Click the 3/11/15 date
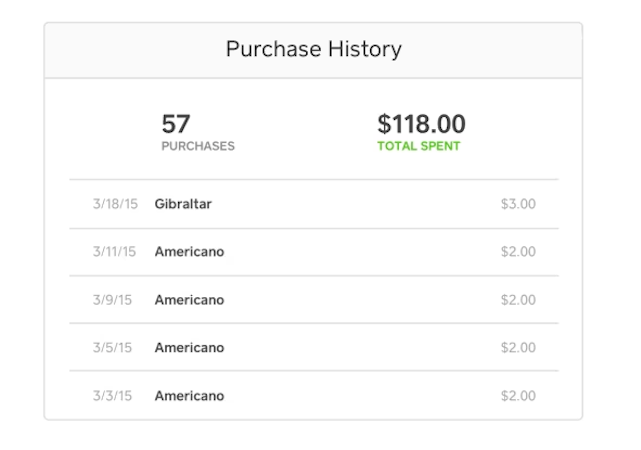Viewport: 641px width, 450px height. (114, 252)
